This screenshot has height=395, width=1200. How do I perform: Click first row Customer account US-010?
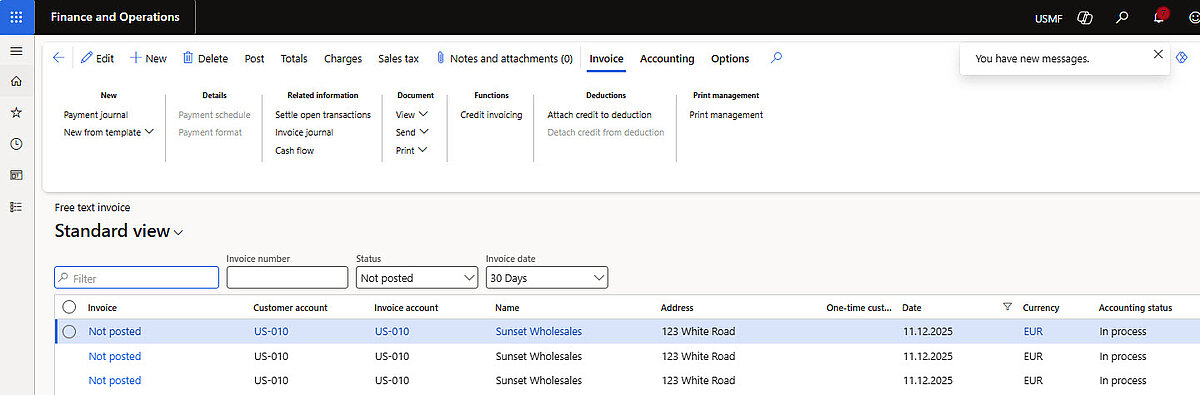(271, 331)
